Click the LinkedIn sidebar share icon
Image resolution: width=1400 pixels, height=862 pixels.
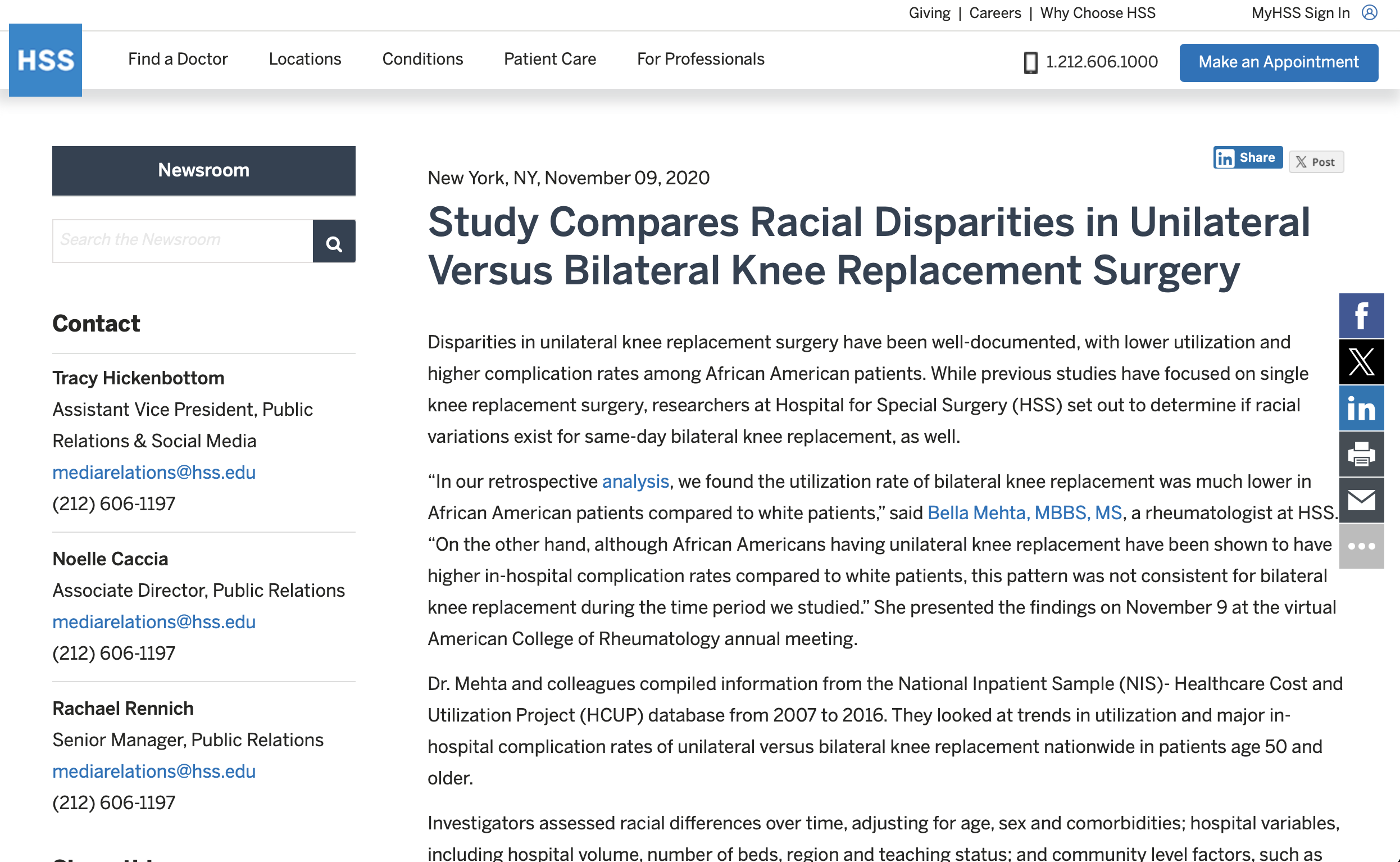point(1361,408)
